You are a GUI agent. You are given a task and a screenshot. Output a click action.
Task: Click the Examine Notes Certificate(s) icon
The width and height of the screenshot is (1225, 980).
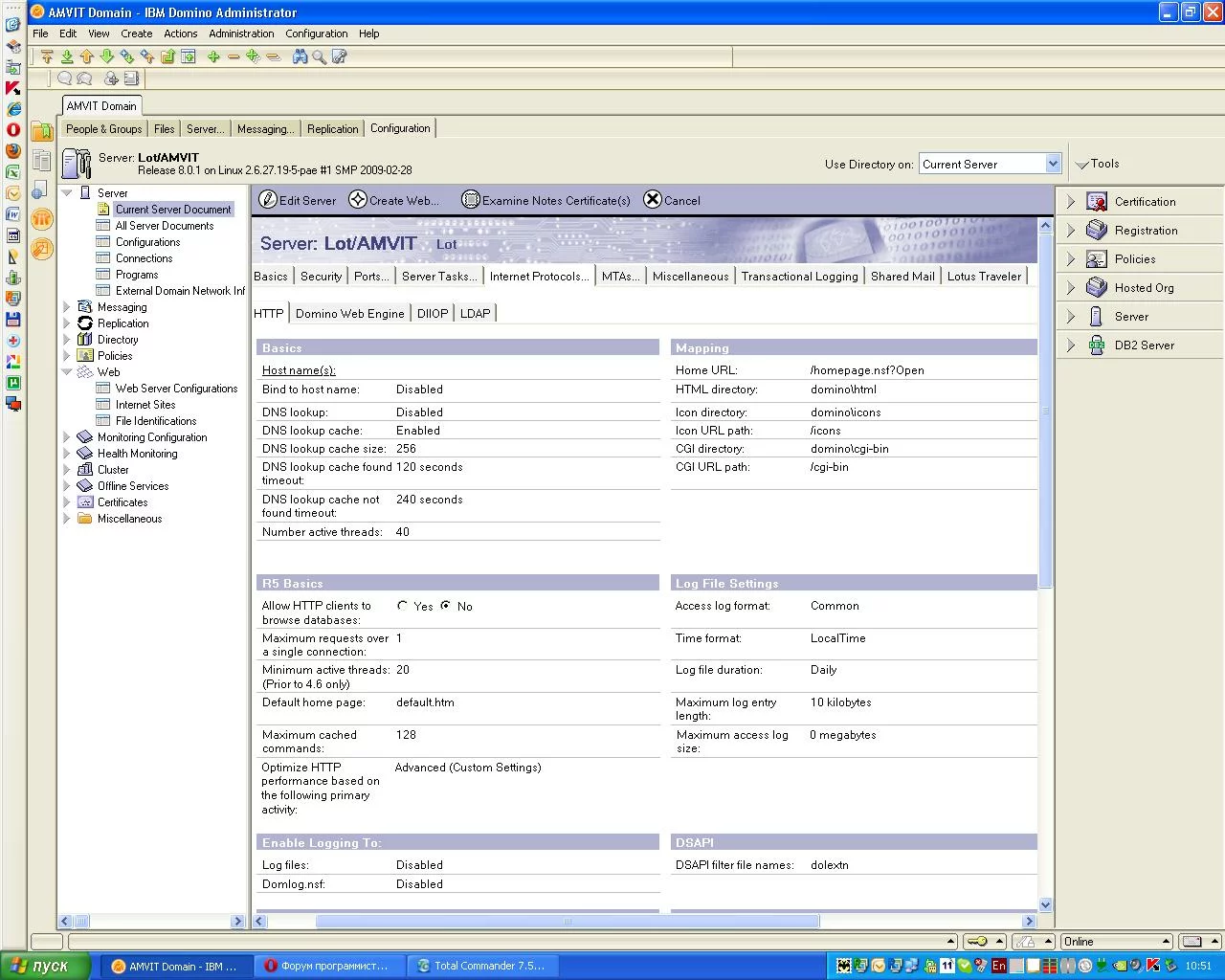[x=470, y=200]
